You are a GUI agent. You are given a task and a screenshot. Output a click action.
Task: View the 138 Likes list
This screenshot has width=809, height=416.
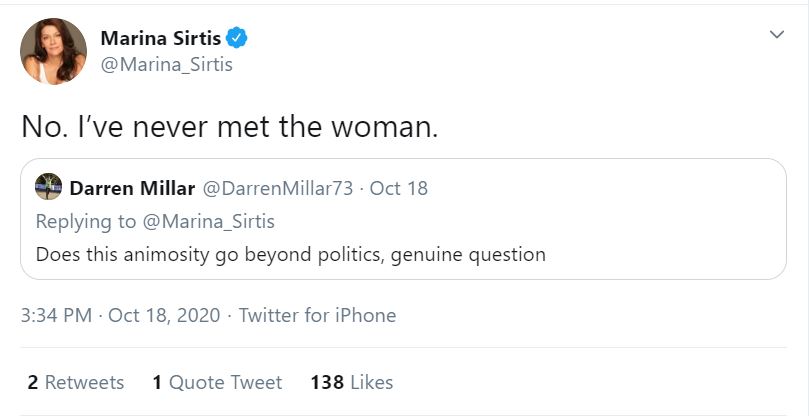352,382
